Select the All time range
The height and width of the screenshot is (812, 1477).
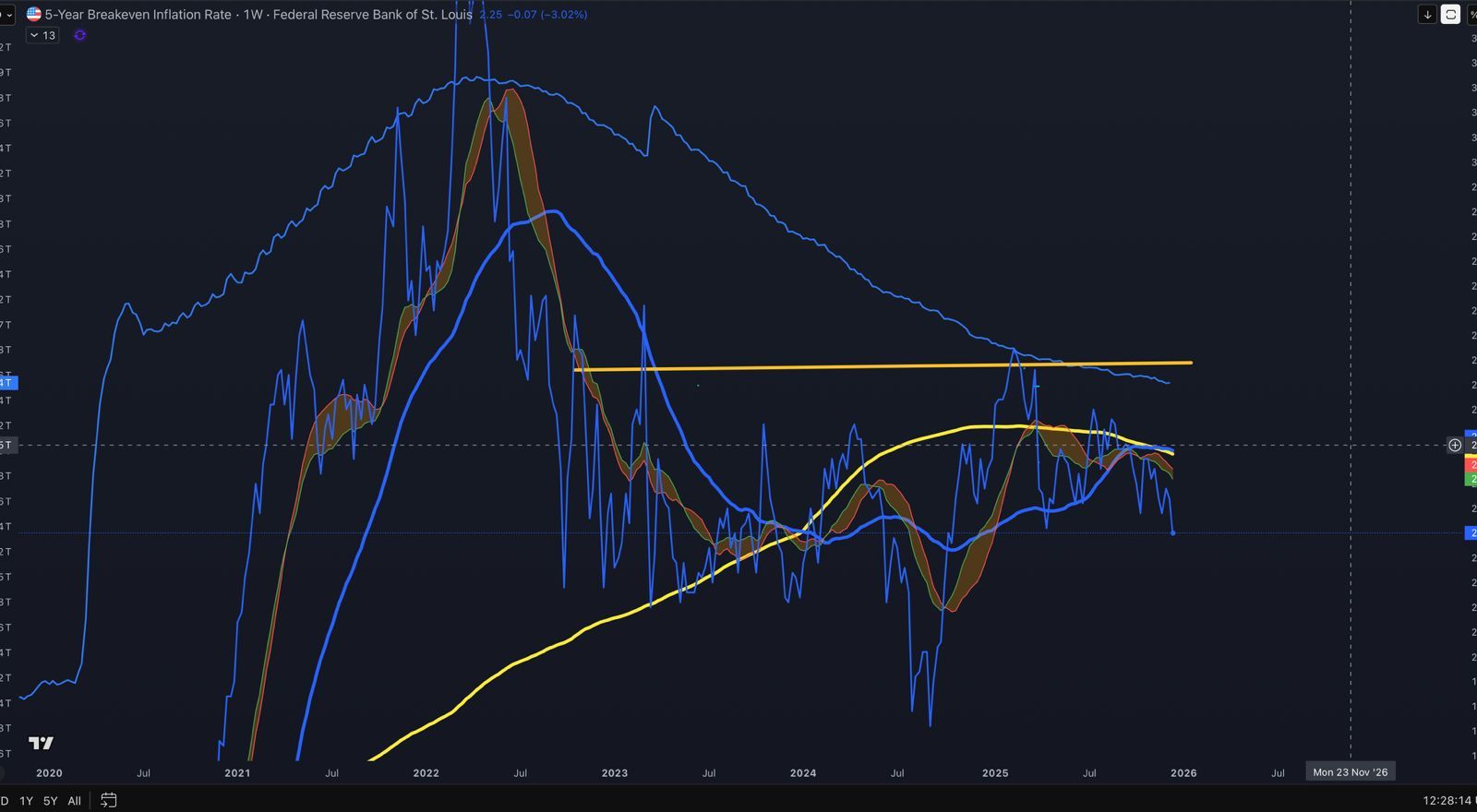[x=75, y=801]
